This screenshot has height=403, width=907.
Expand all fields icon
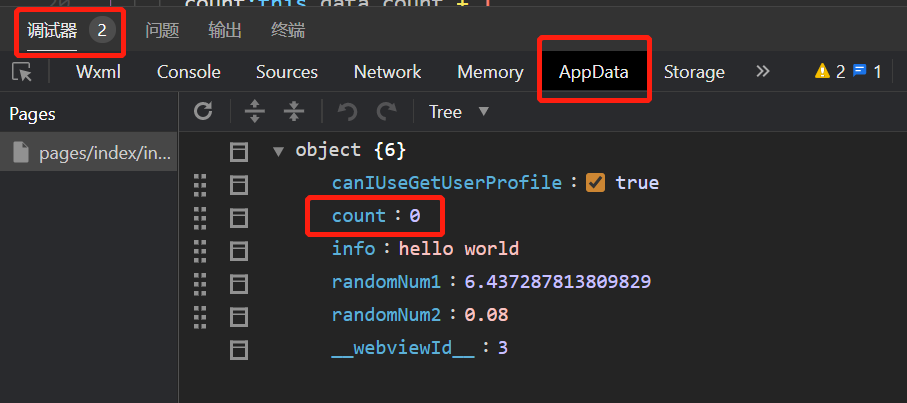[255, 111]
